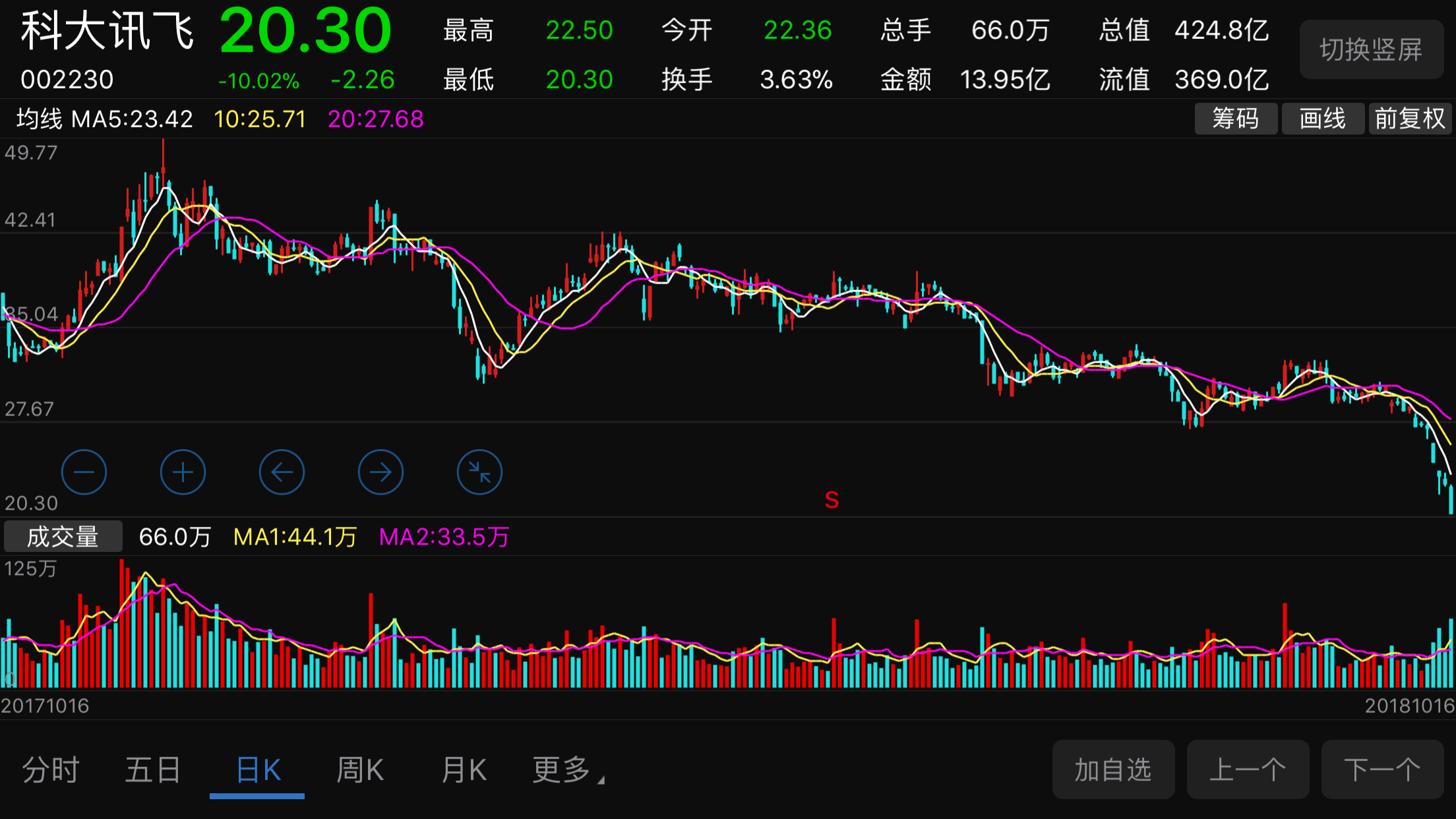Viewport: 1456px width, 819px height.
Task: Tap the current price 20.30
Action: [x=305, y=30]
